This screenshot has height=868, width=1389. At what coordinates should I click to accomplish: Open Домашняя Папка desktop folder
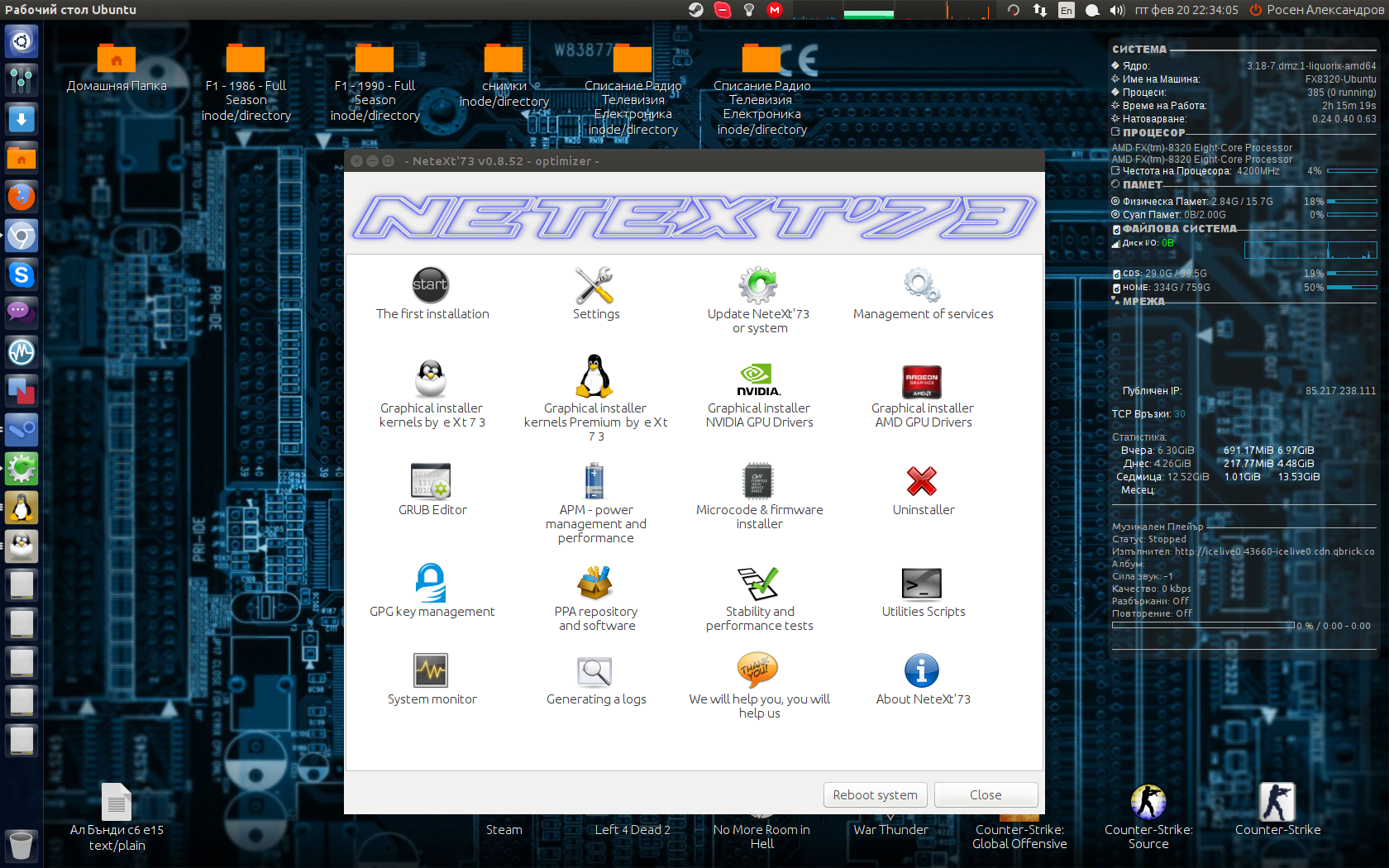pos(117,59)
